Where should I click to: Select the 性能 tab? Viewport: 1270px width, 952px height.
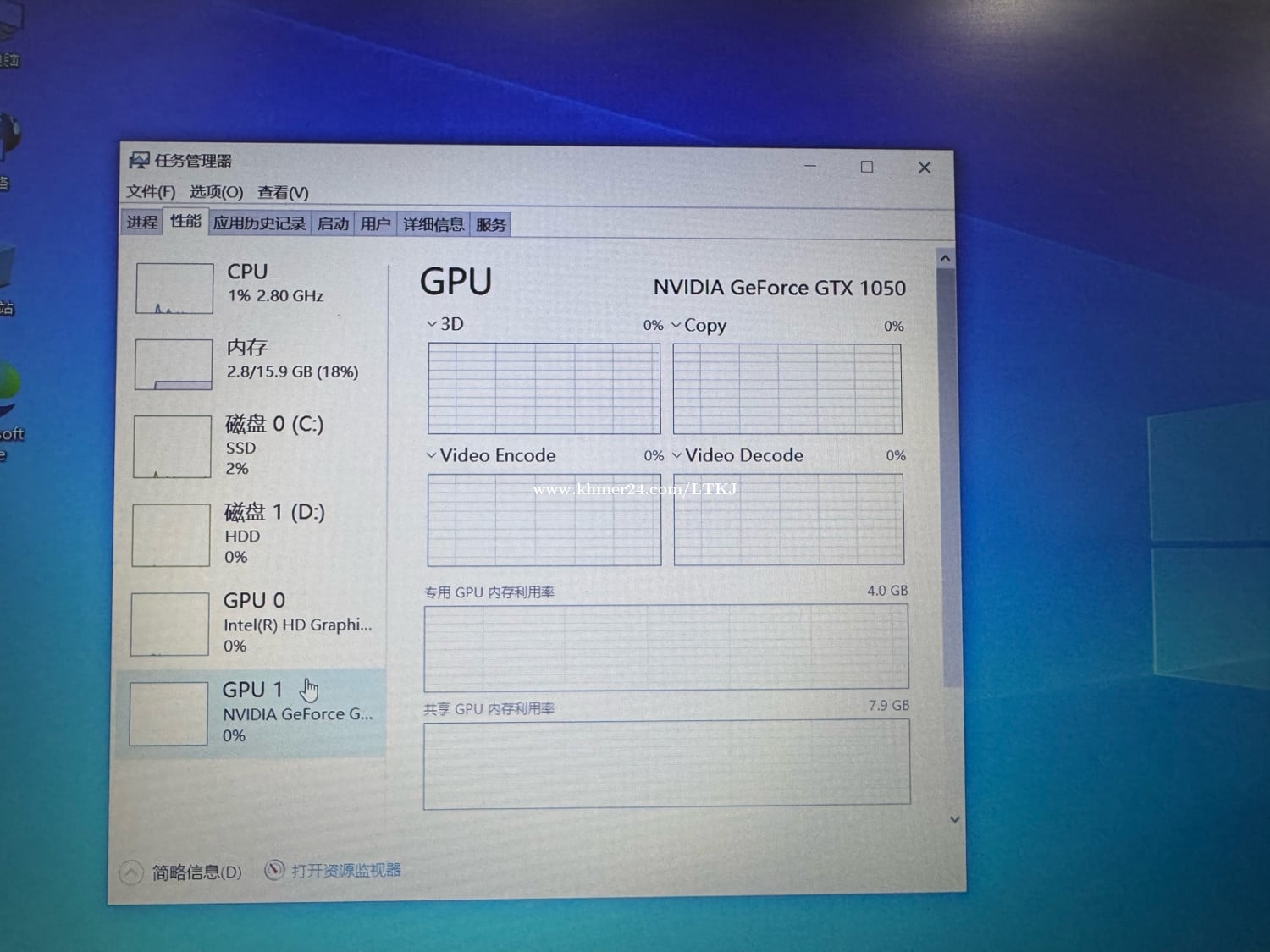point(185,221)
